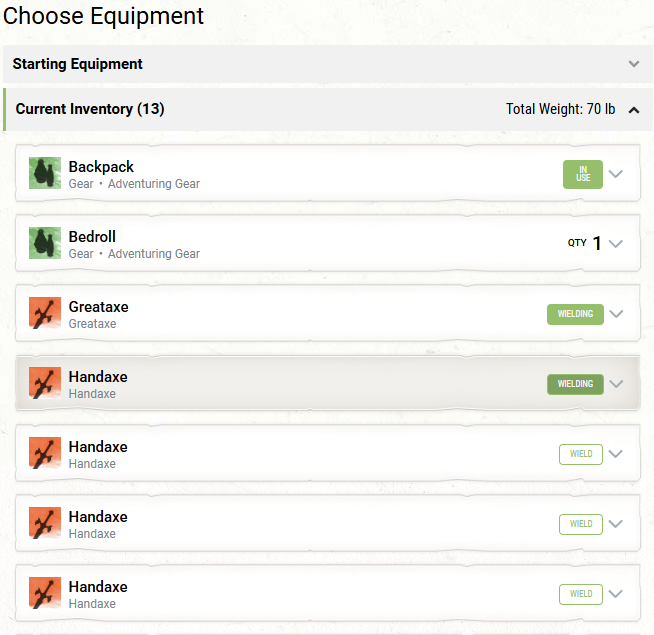Unwield the Greataxe via Wielding toggle
The height and width of the screenshot is (635, 654).
click(575, 314)
